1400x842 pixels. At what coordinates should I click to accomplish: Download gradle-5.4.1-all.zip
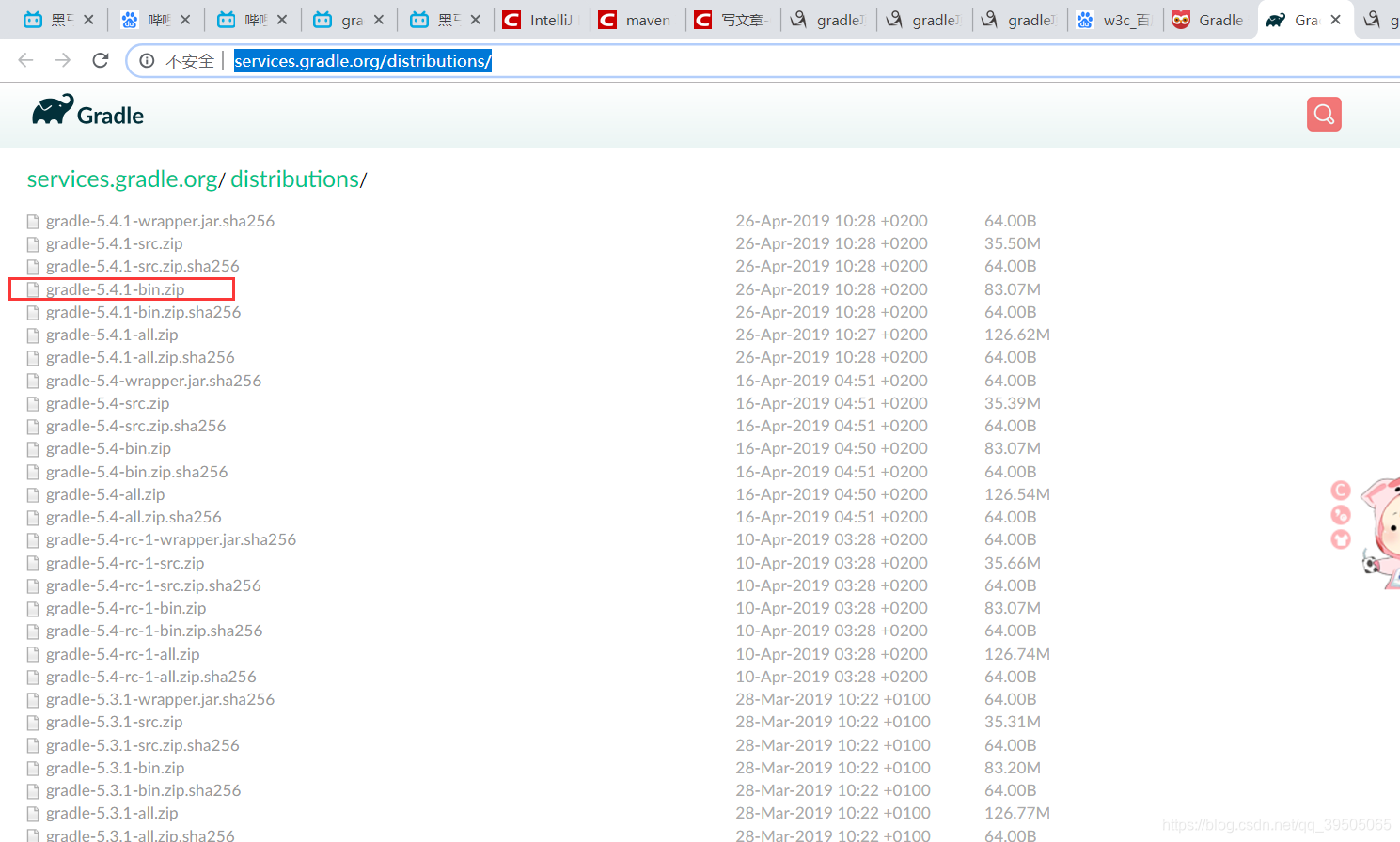click(112, 335)
